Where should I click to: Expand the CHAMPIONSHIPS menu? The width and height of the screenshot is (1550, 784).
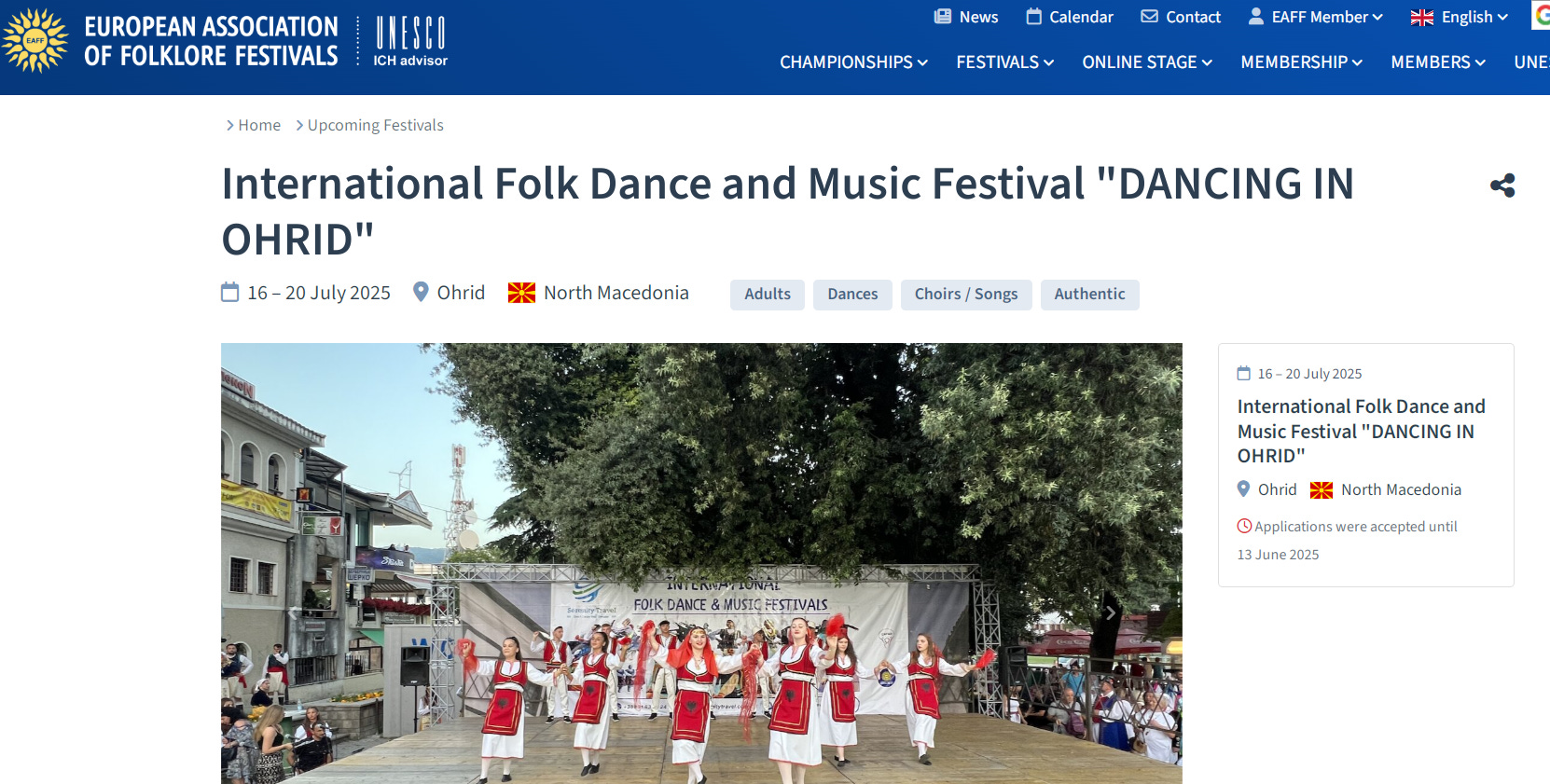[853, 62]
